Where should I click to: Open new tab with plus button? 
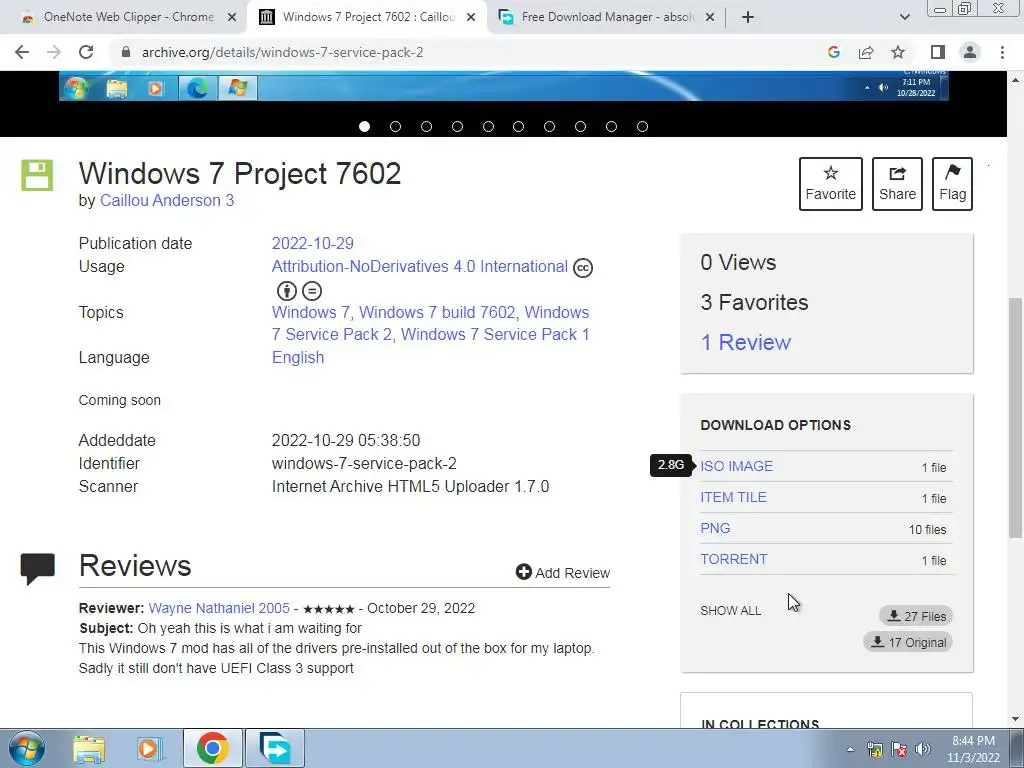748,17
